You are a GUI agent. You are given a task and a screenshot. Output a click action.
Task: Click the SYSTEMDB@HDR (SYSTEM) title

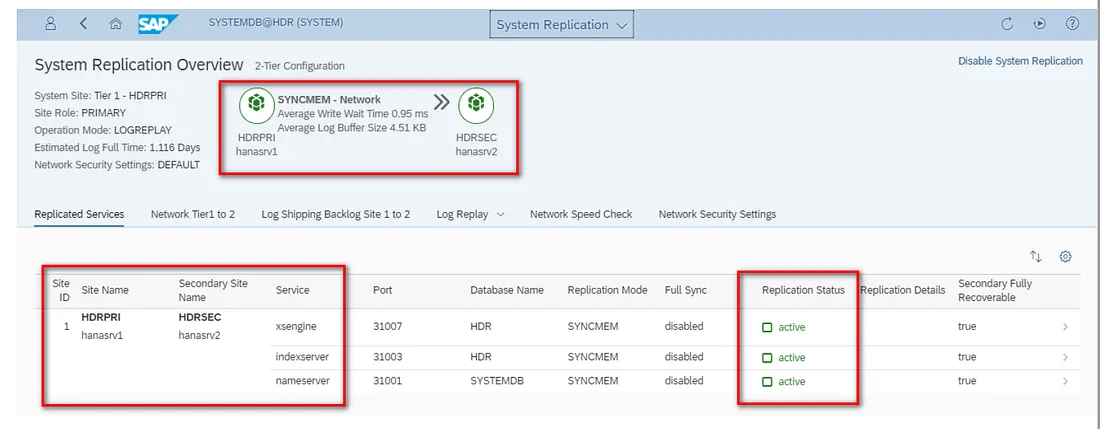[x=276, y=22]
